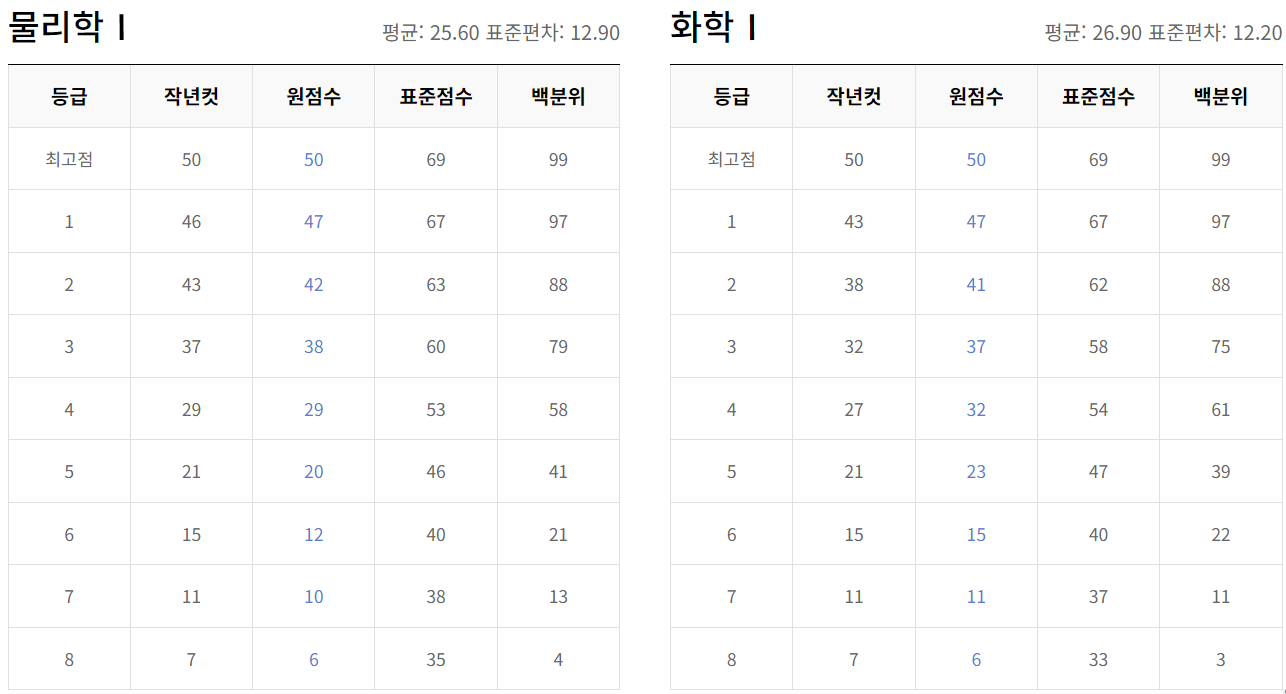1286x694 pixels.
Task: Click 물리학 I 평균 25.60 표준편차 text
Action: point(501,33)
